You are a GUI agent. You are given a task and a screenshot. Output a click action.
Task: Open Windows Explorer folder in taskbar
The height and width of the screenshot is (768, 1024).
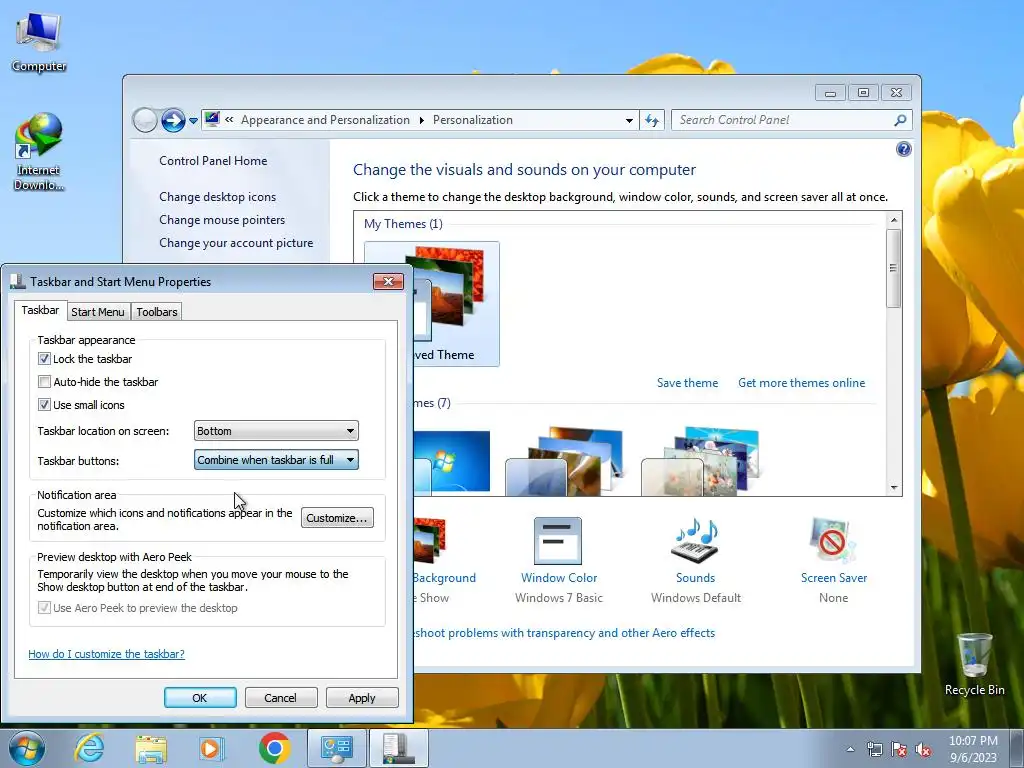[151, 748]
